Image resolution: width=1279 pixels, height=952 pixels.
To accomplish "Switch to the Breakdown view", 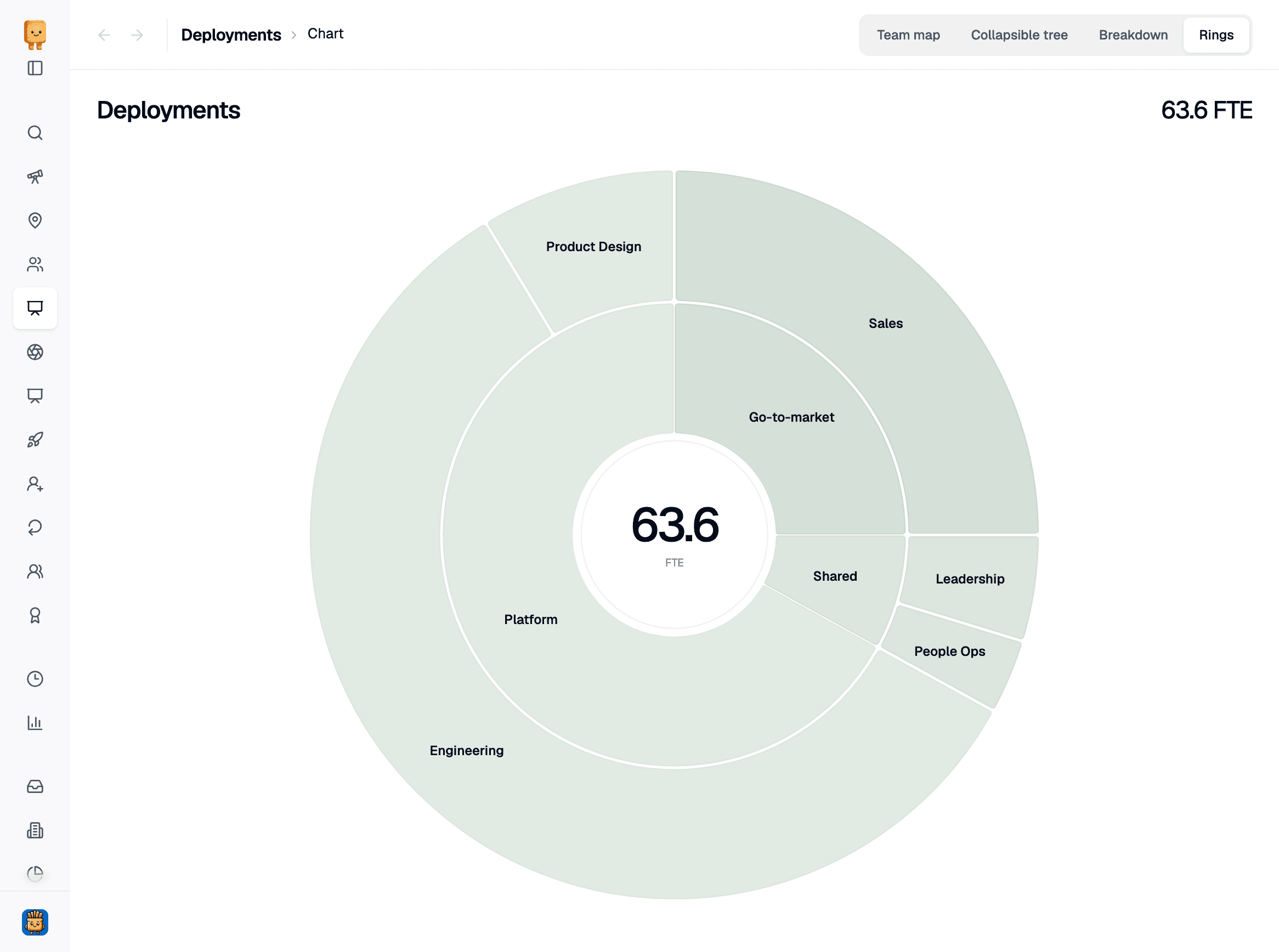I will pyautogui.click(x=1133, y=35).
